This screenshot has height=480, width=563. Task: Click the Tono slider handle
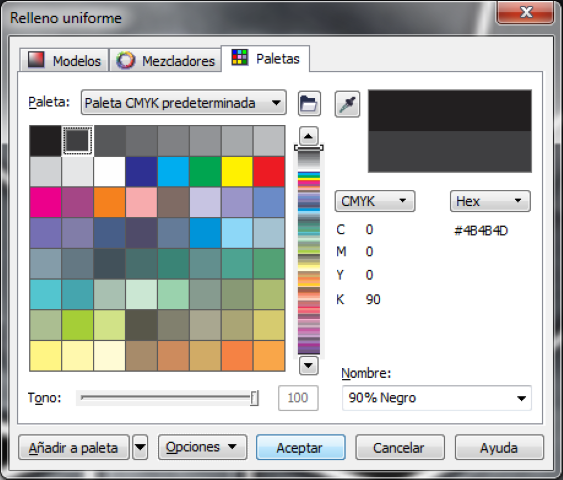click(x=254, y=398)
